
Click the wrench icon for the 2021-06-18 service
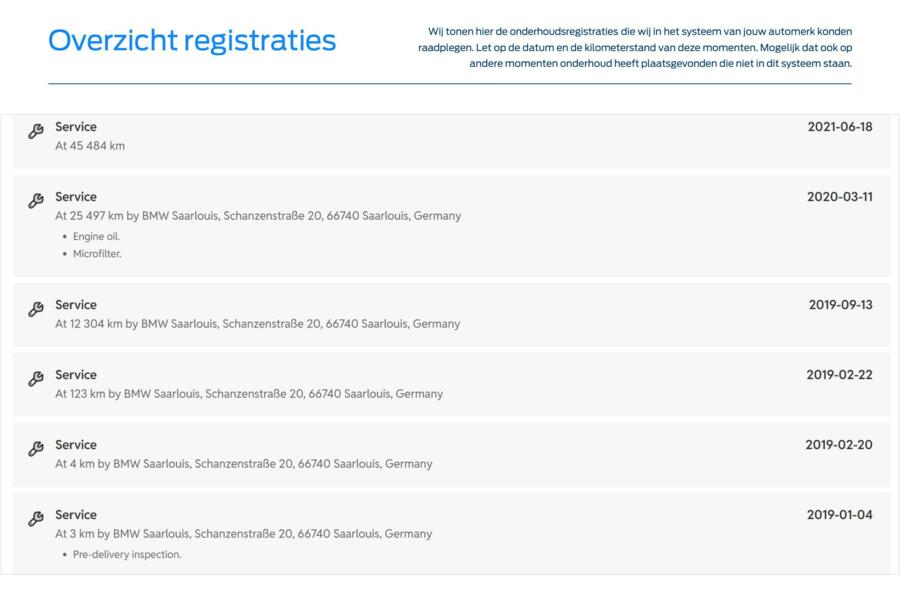point(36,131)
